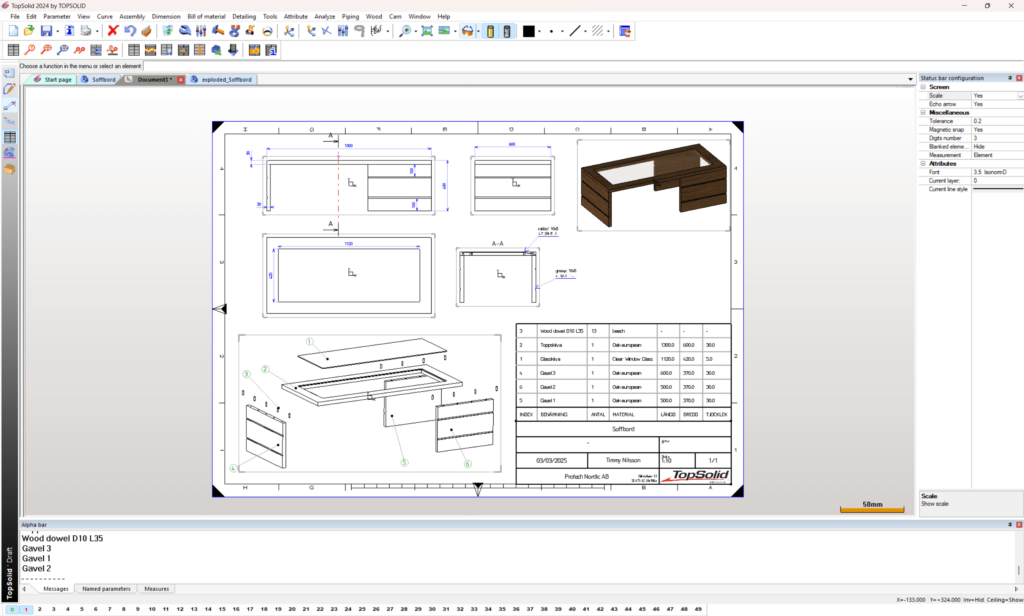Open the Scale value dropdown

point(1019,96)
